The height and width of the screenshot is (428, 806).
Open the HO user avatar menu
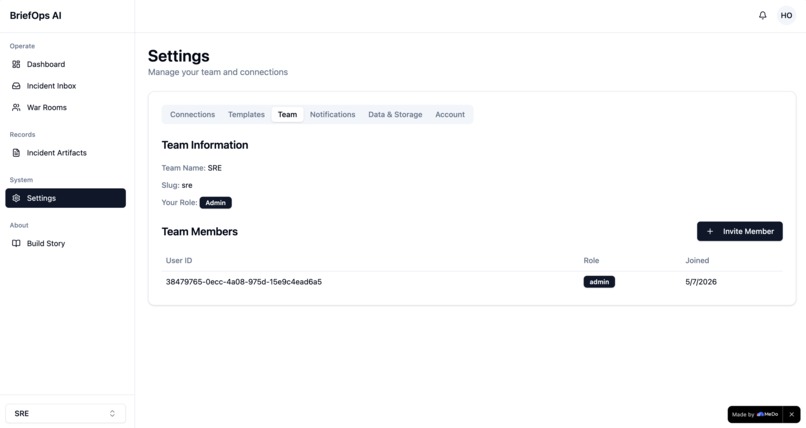pyautogui.click(x=786, y=15)
